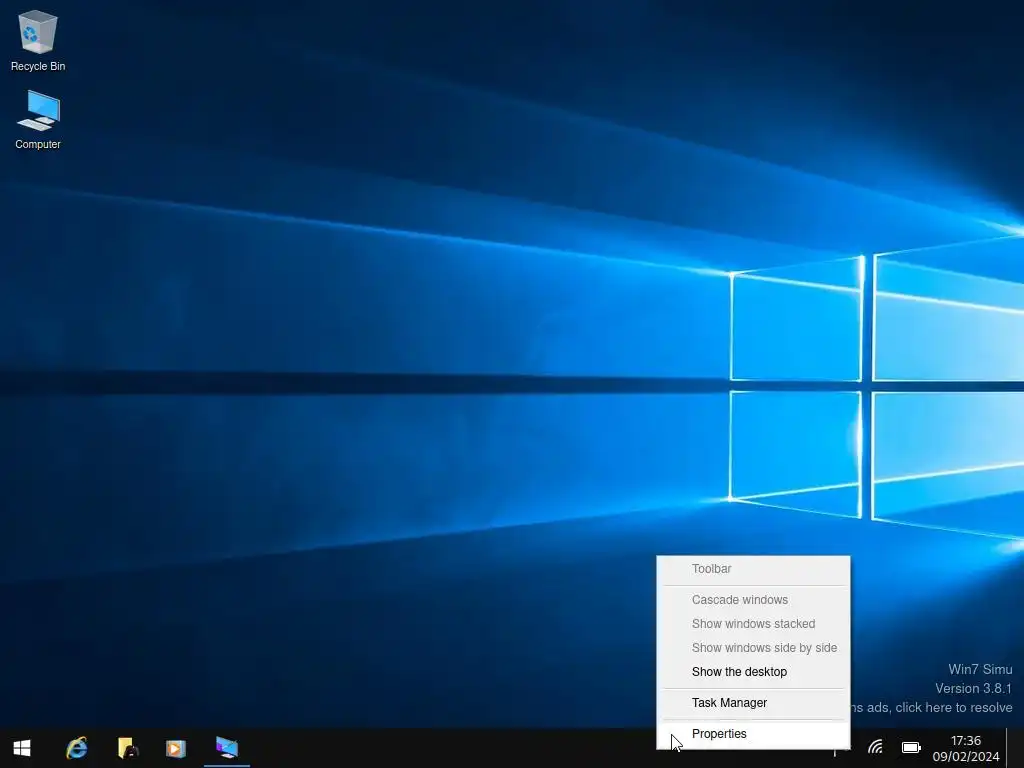Click the Wi-Fi network tray icon
1024x768 pixels.
click(875, 747)
